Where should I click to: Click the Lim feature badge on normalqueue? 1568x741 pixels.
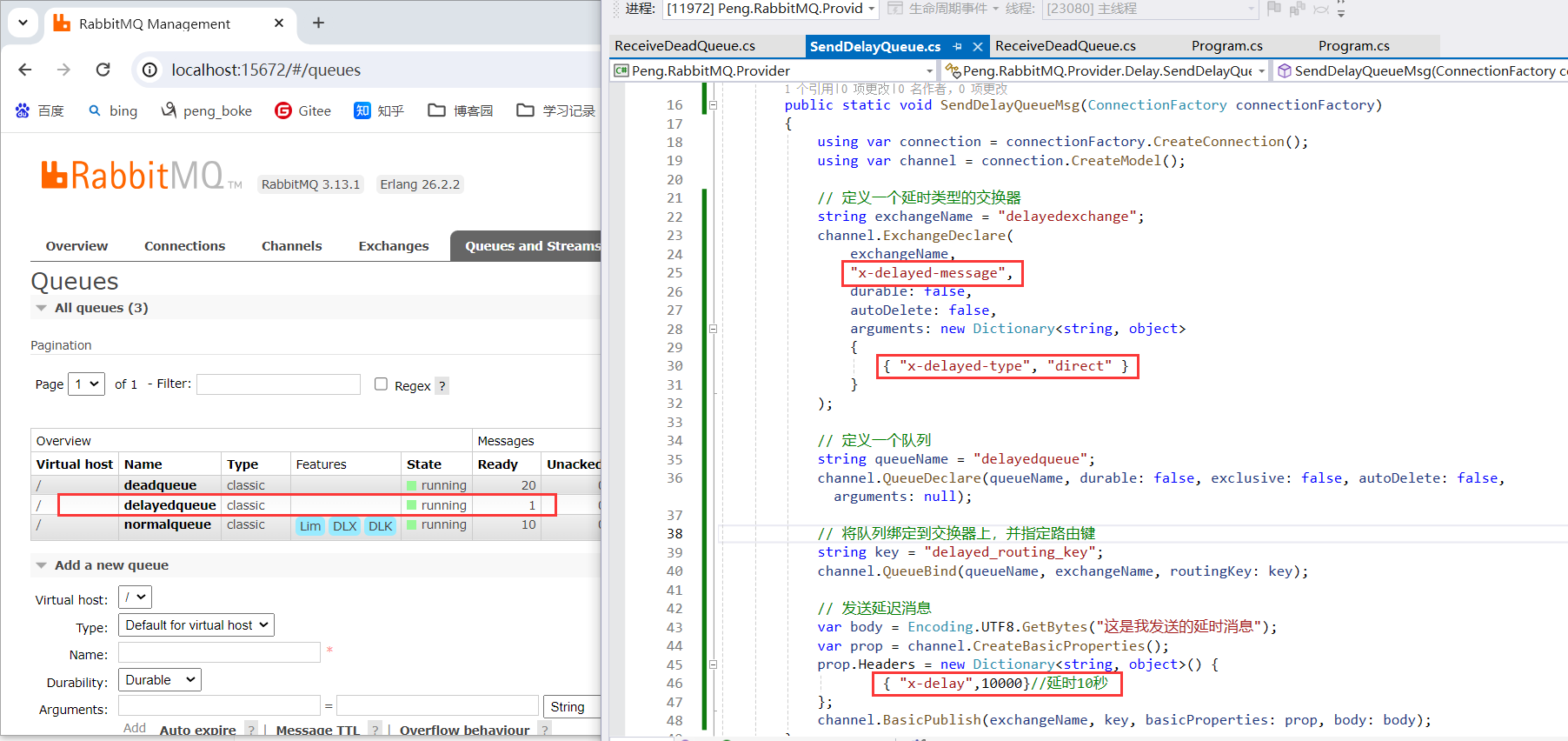tap(310, 526)
